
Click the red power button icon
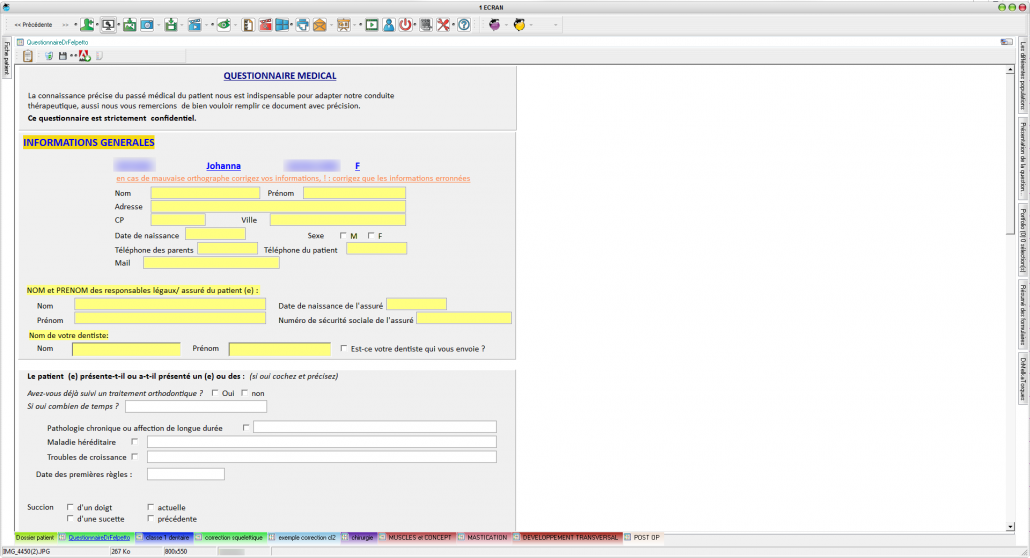[x=406, y=25]
